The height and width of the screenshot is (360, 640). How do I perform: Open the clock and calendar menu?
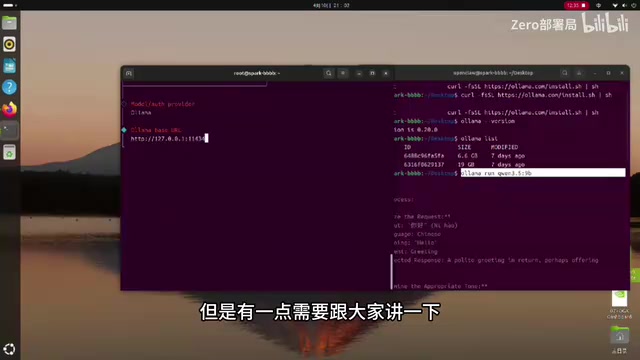pyautogui.click(x=331, y=5)
